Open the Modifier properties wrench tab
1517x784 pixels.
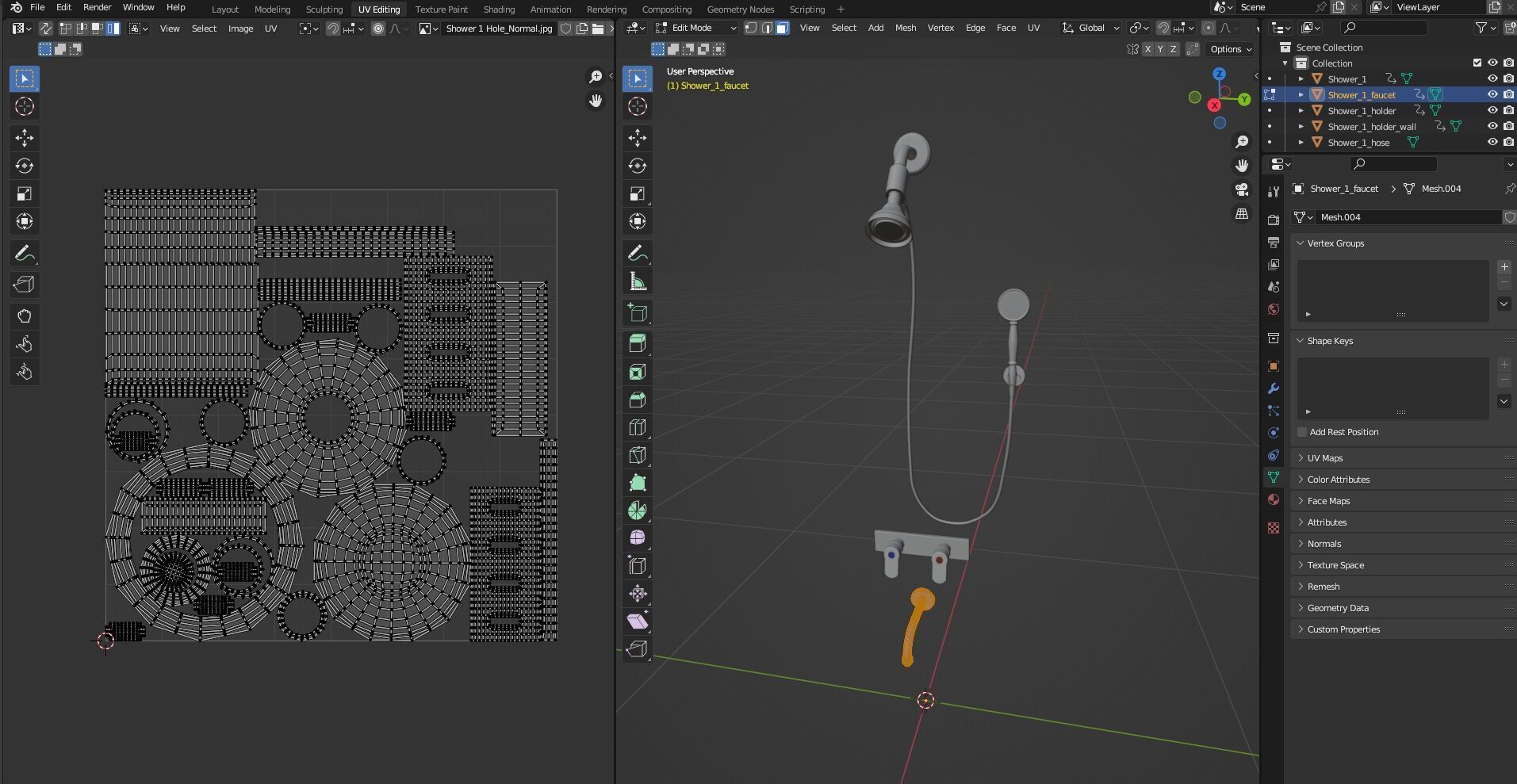(1274, 388)
